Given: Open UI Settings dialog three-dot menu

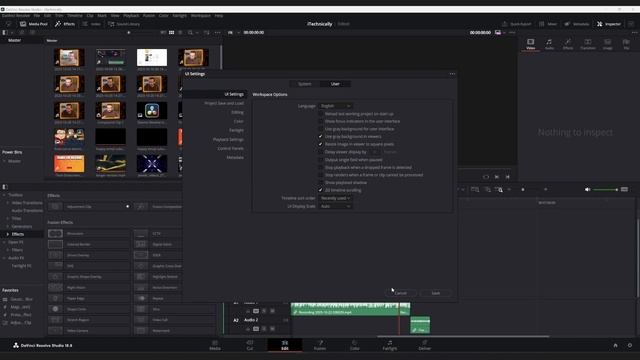Looking at the screenshot, I should [452, 74].
